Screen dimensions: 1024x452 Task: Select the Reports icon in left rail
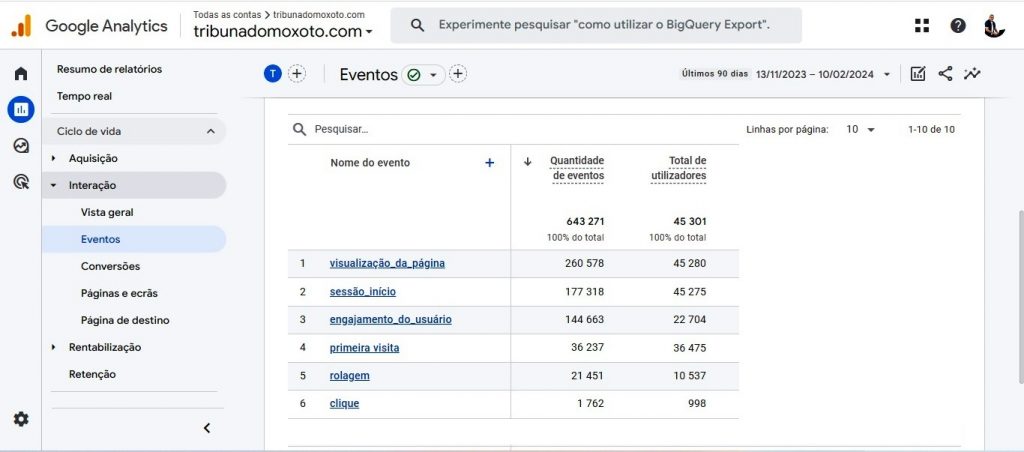21,109
